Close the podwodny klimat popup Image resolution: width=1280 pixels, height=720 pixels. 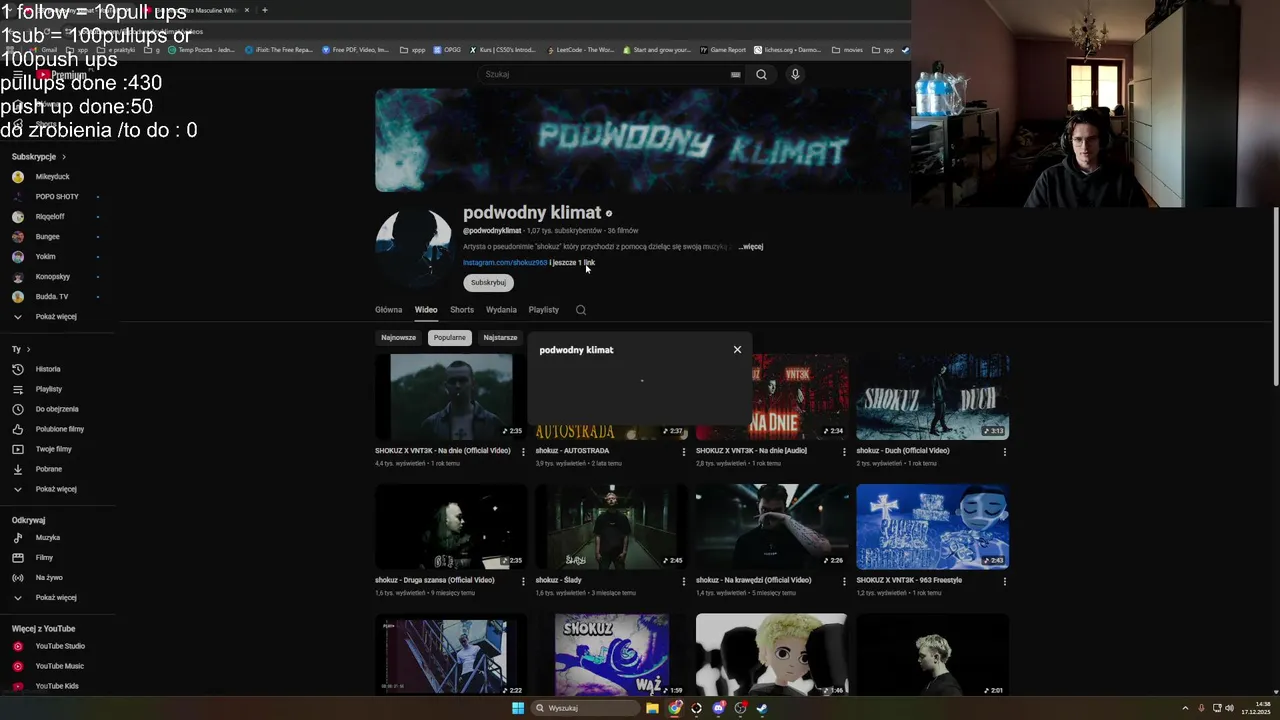(737, 350)
